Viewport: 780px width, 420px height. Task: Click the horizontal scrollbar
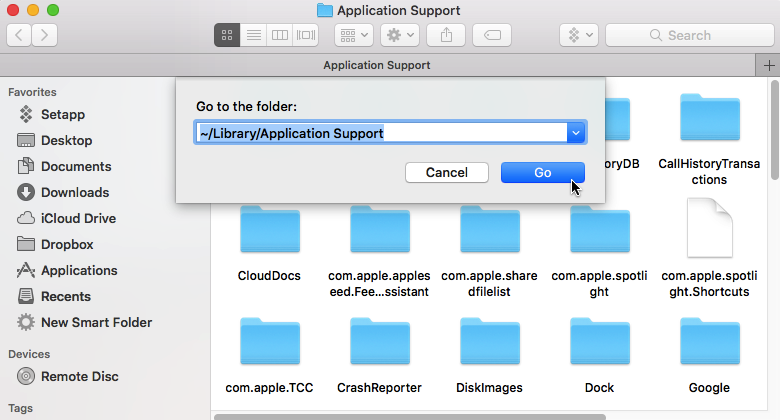pos(410,417)
